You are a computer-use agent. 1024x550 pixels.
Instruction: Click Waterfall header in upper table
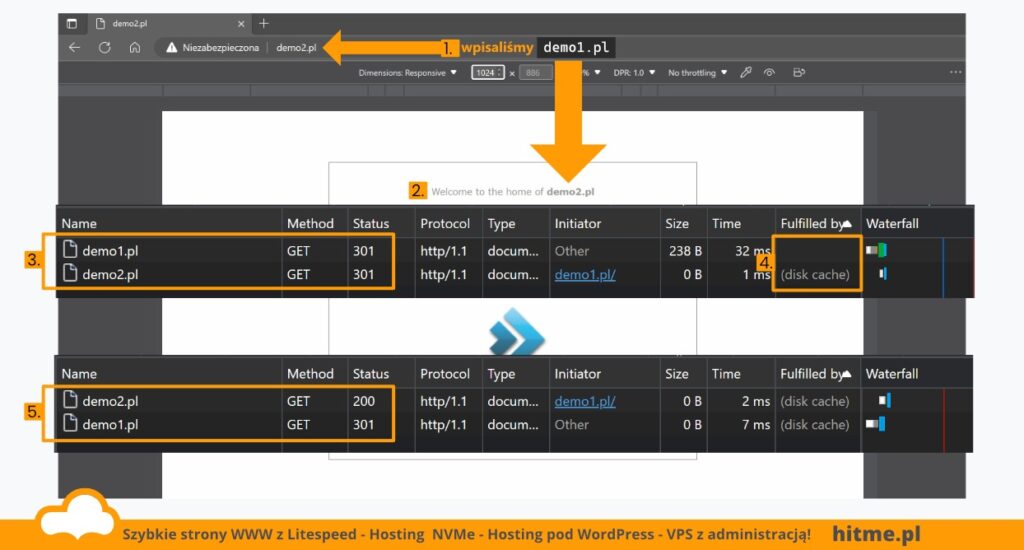pyautogui.click(x=892, y=223)
